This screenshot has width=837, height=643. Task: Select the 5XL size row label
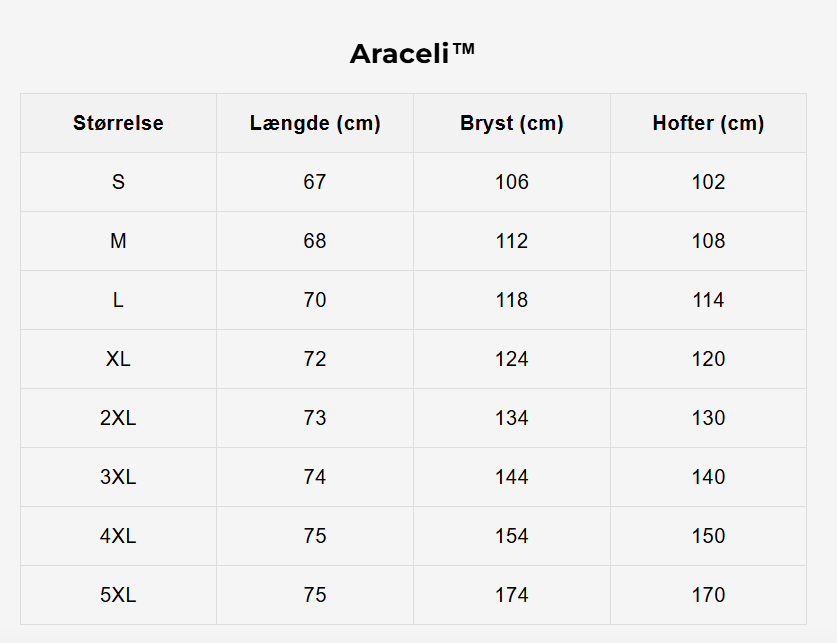click(x=118, y=595)
